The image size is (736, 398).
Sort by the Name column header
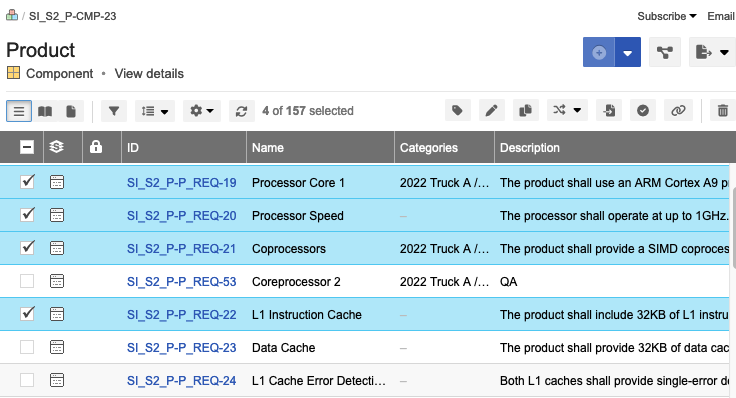321,147
